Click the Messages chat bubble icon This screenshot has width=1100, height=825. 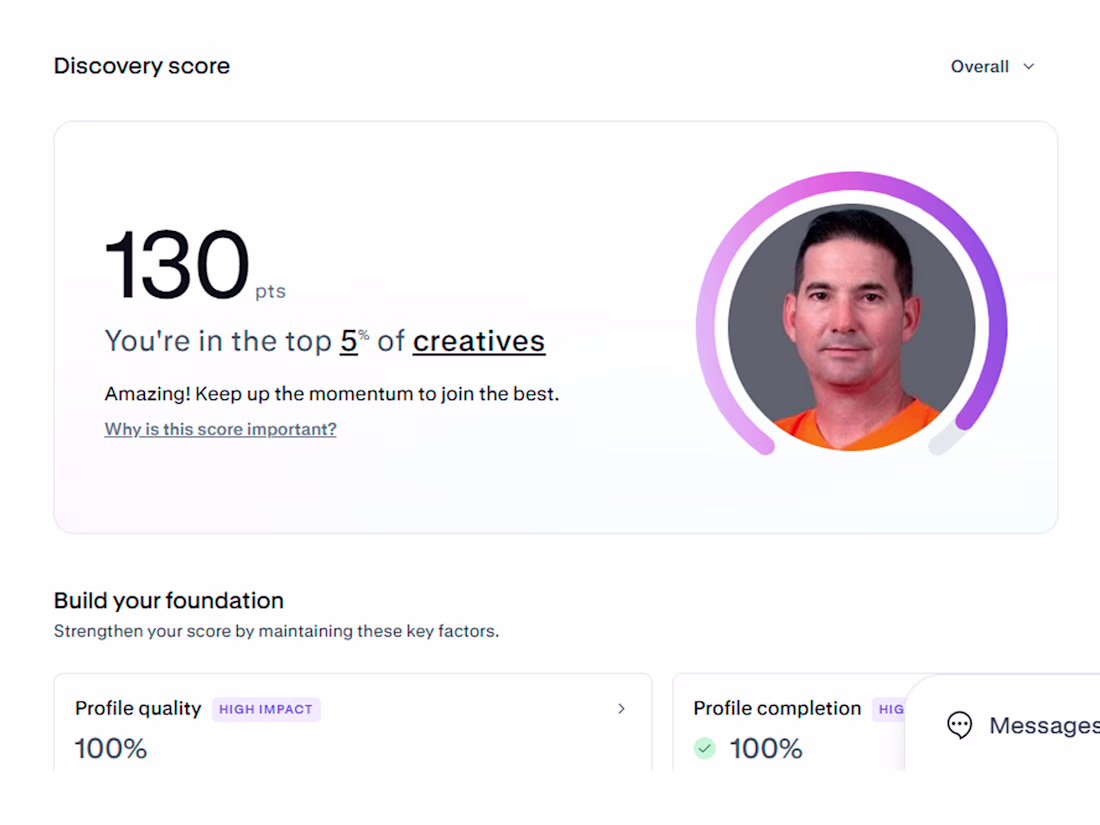pos(960,725)
